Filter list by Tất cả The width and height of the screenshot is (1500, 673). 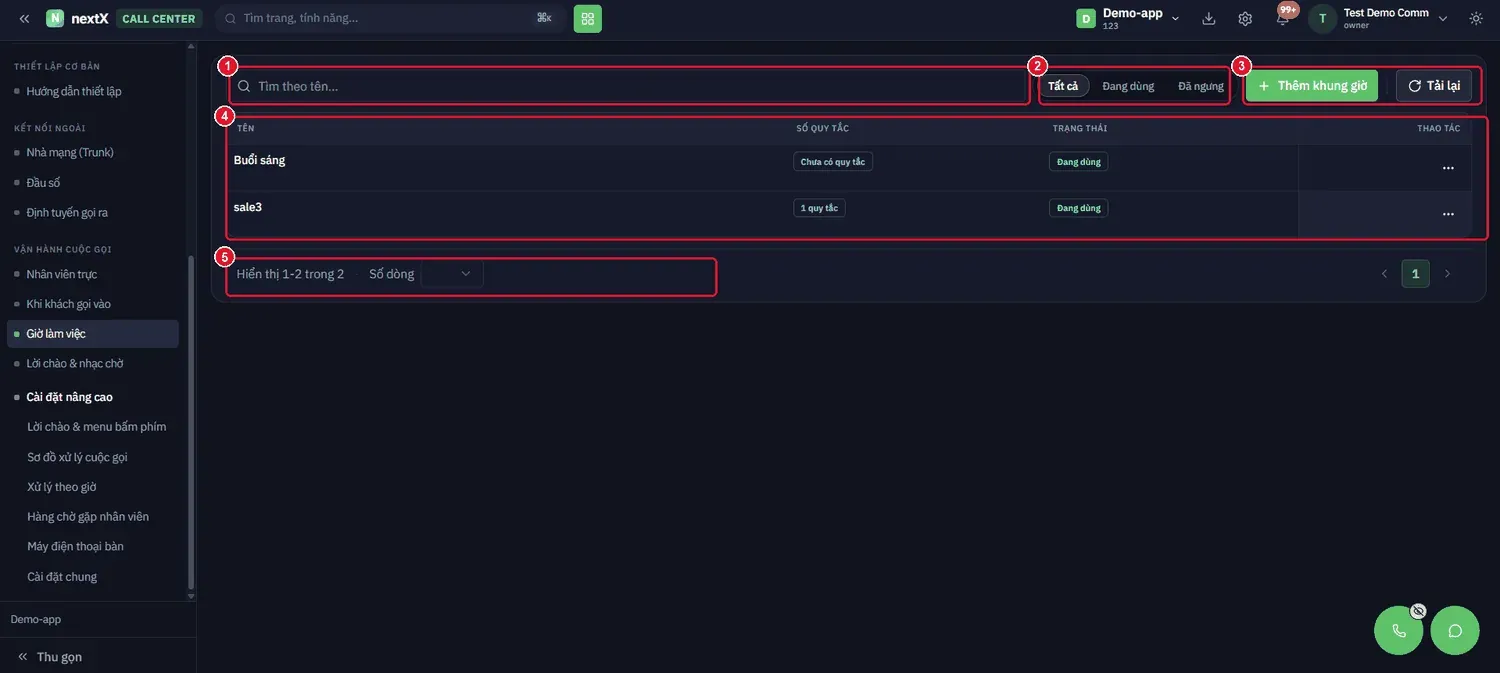point(1064,86)
